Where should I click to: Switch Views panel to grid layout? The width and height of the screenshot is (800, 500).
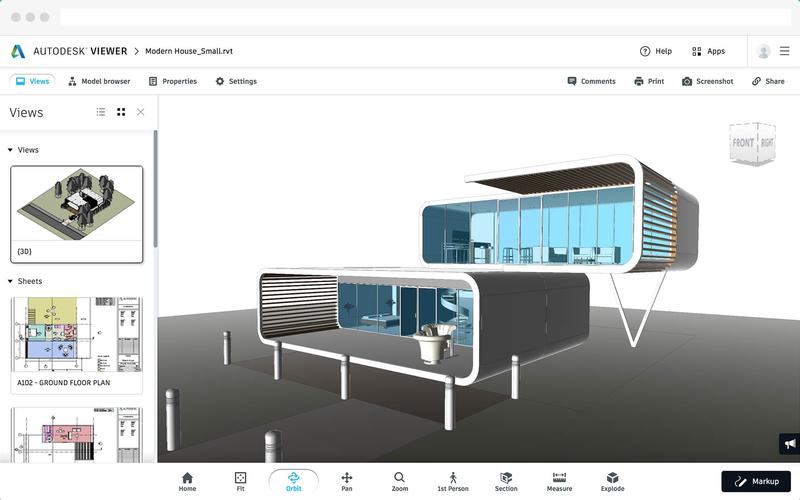coord(121,113)
